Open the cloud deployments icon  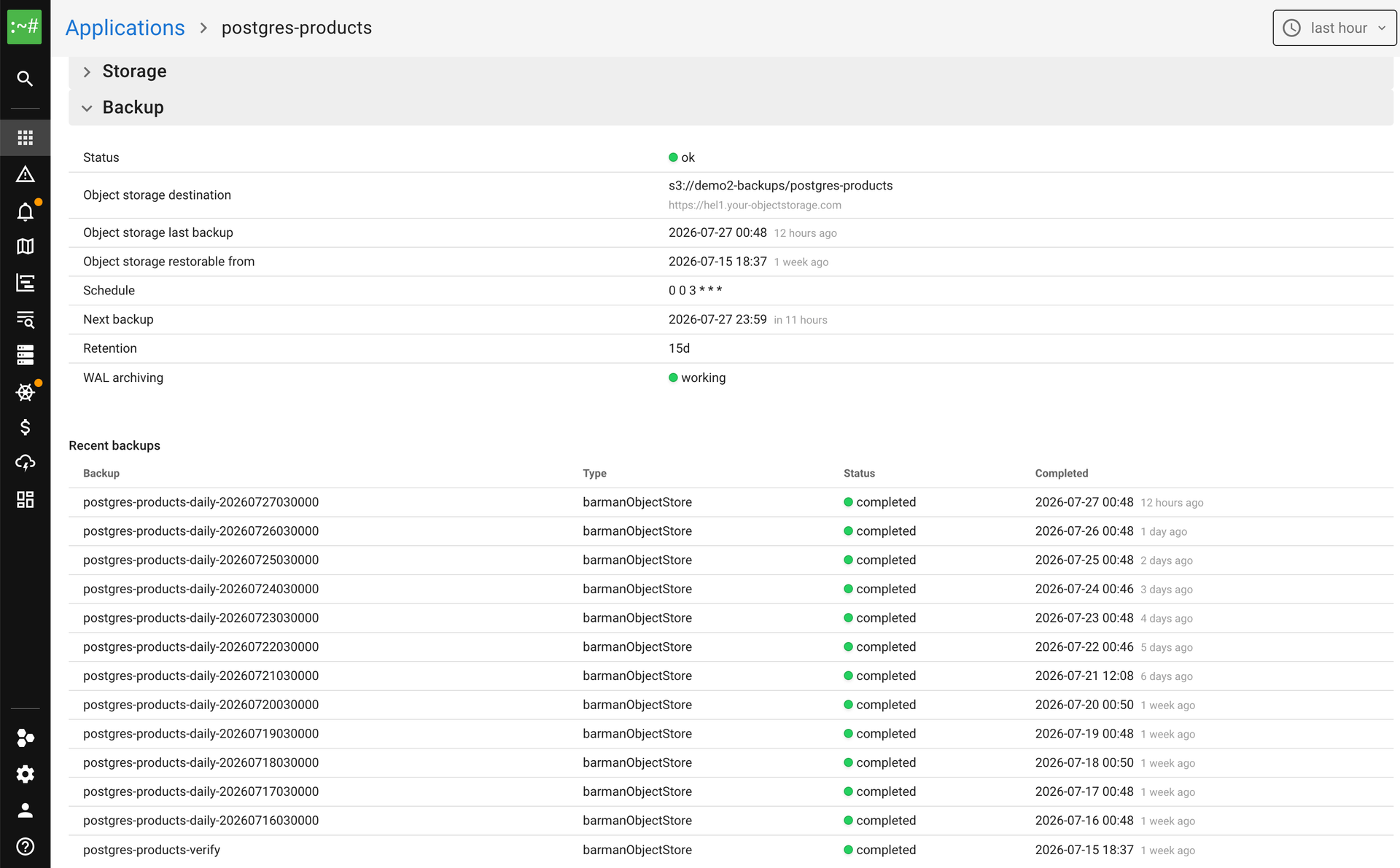click(x=25, y=463)
